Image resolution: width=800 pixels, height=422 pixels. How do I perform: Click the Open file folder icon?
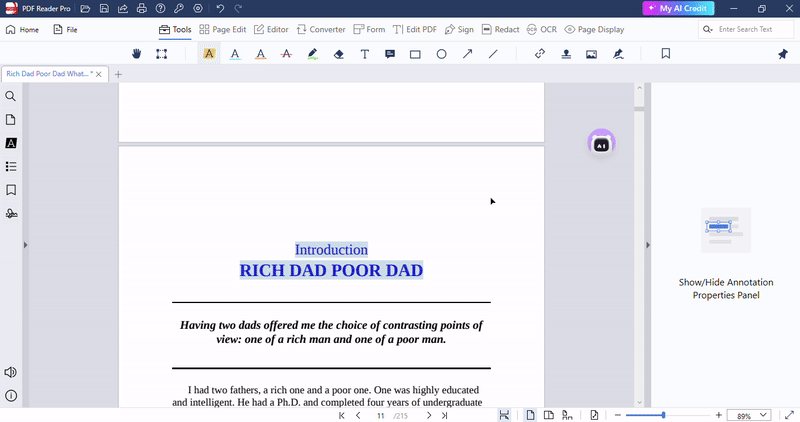click(85, 8)
